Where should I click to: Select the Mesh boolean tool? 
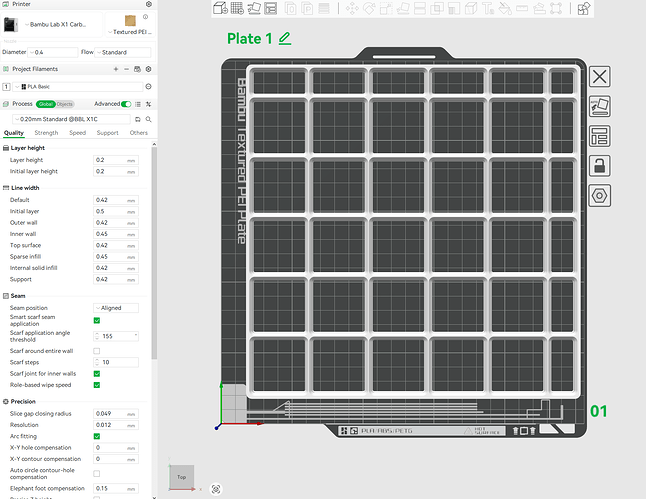[x=437, y=8]
